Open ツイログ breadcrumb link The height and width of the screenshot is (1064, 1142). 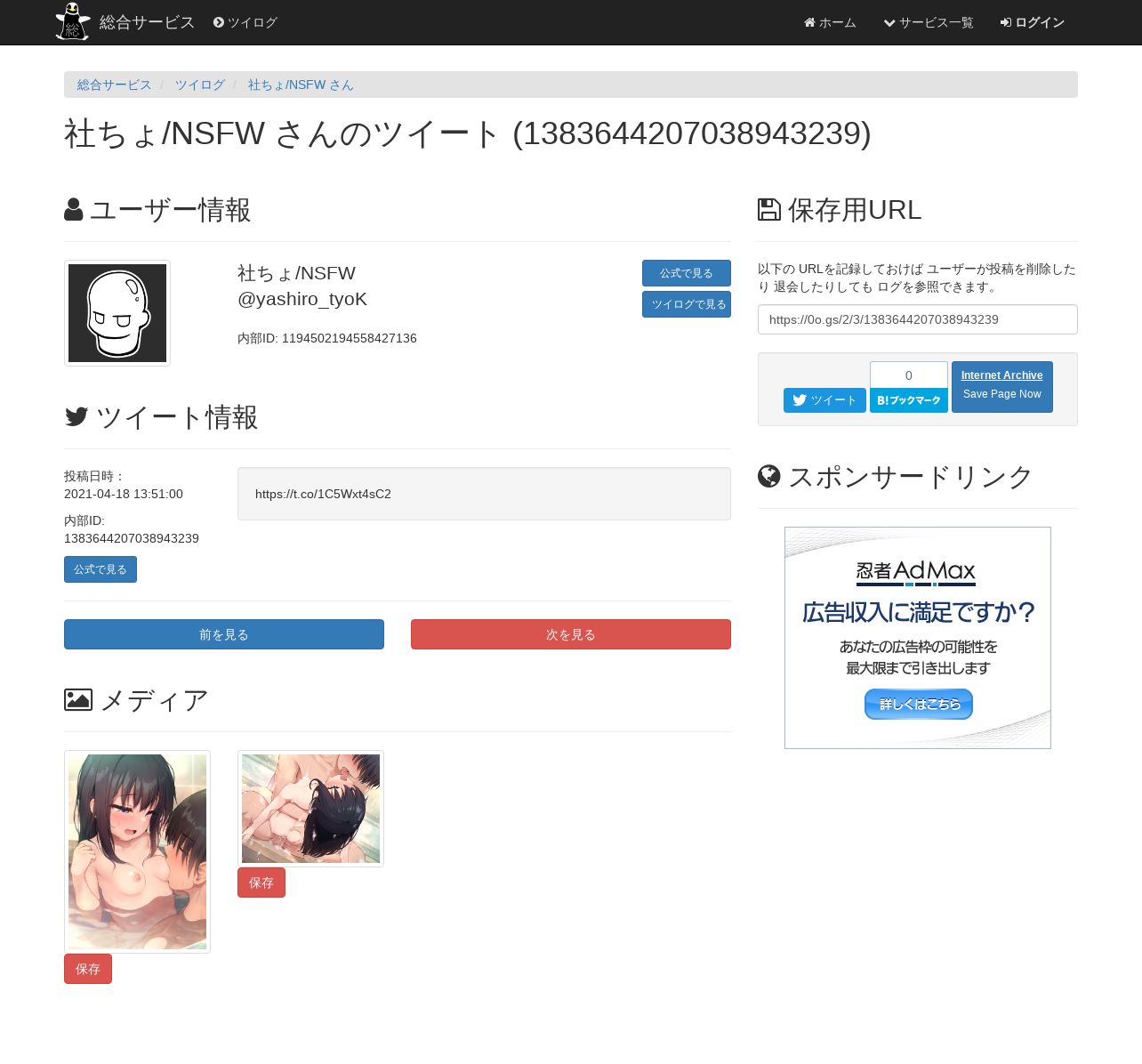pyautogui.click(x=199, y=85)
